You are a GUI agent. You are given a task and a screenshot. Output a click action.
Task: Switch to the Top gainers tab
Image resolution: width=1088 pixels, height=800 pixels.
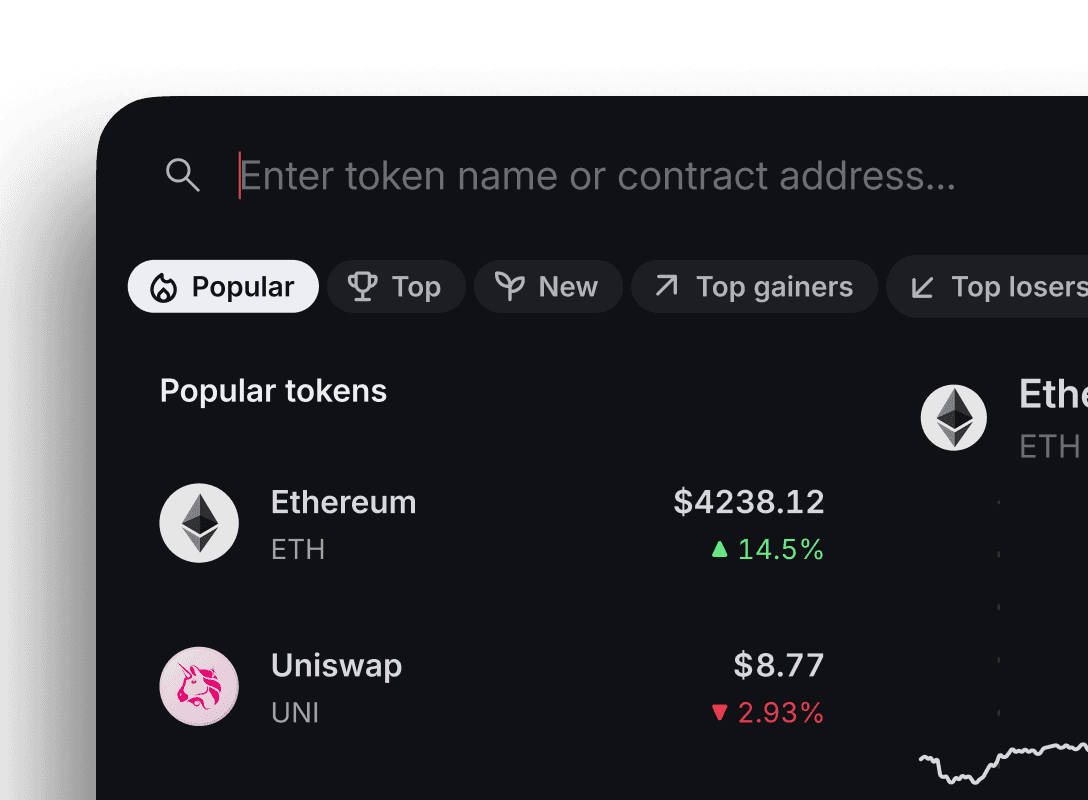point(754,286)
